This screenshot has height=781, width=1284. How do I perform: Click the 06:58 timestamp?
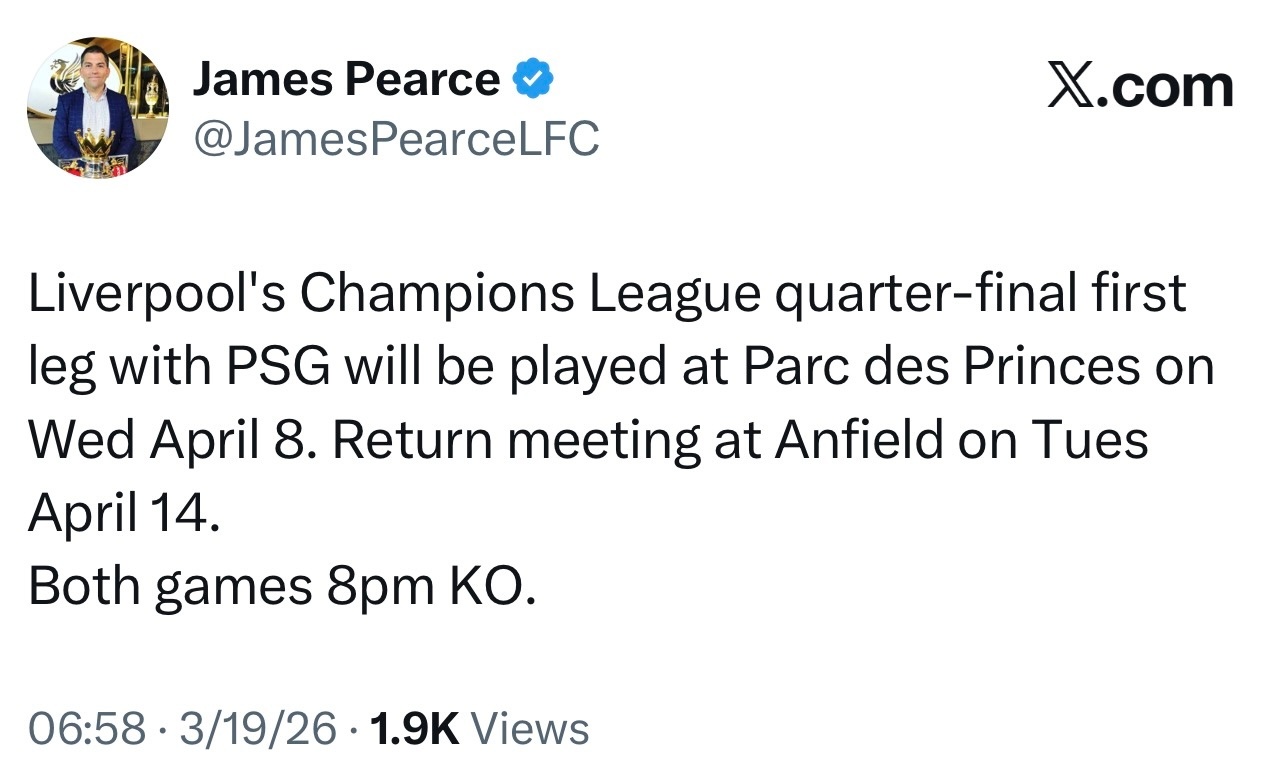coord(86,729)
